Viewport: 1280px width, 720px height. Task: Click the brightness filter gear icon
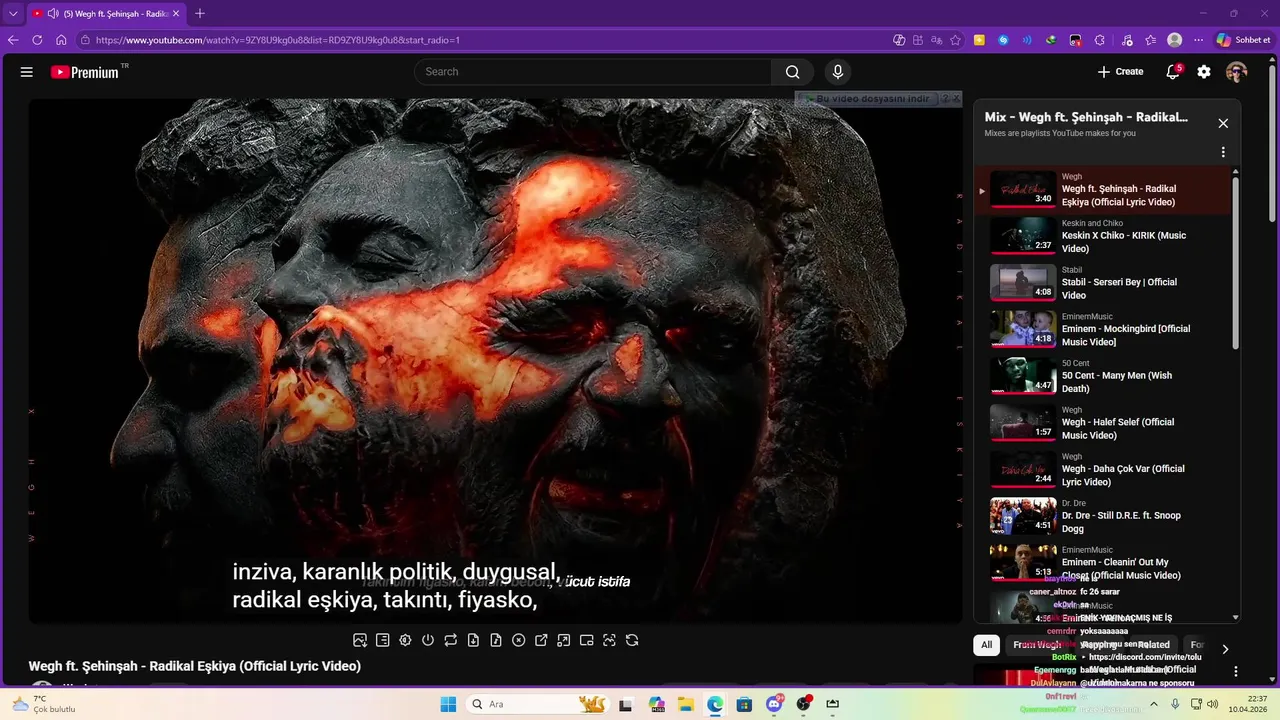point(405,640)
